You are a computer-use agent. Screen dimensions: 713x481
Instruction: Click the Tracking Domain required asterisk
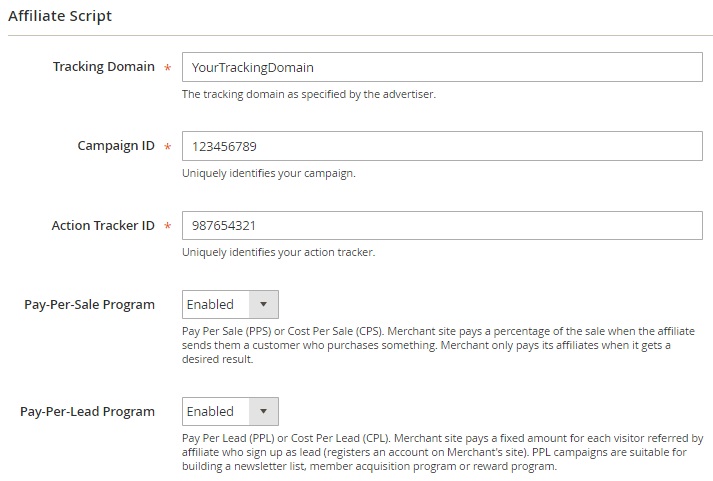(x=167, y=68)
